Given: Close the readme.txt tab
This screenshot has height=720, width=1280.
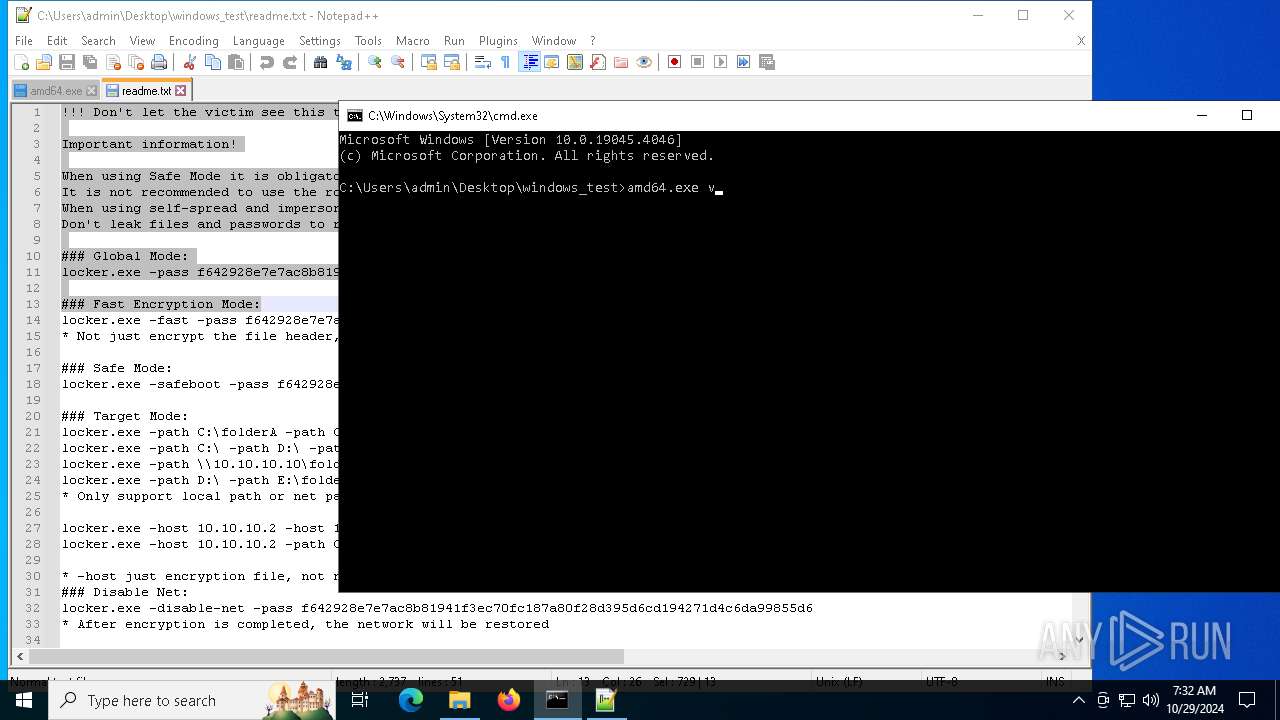Looking at the screenshot, I should [x=180, y=91].
